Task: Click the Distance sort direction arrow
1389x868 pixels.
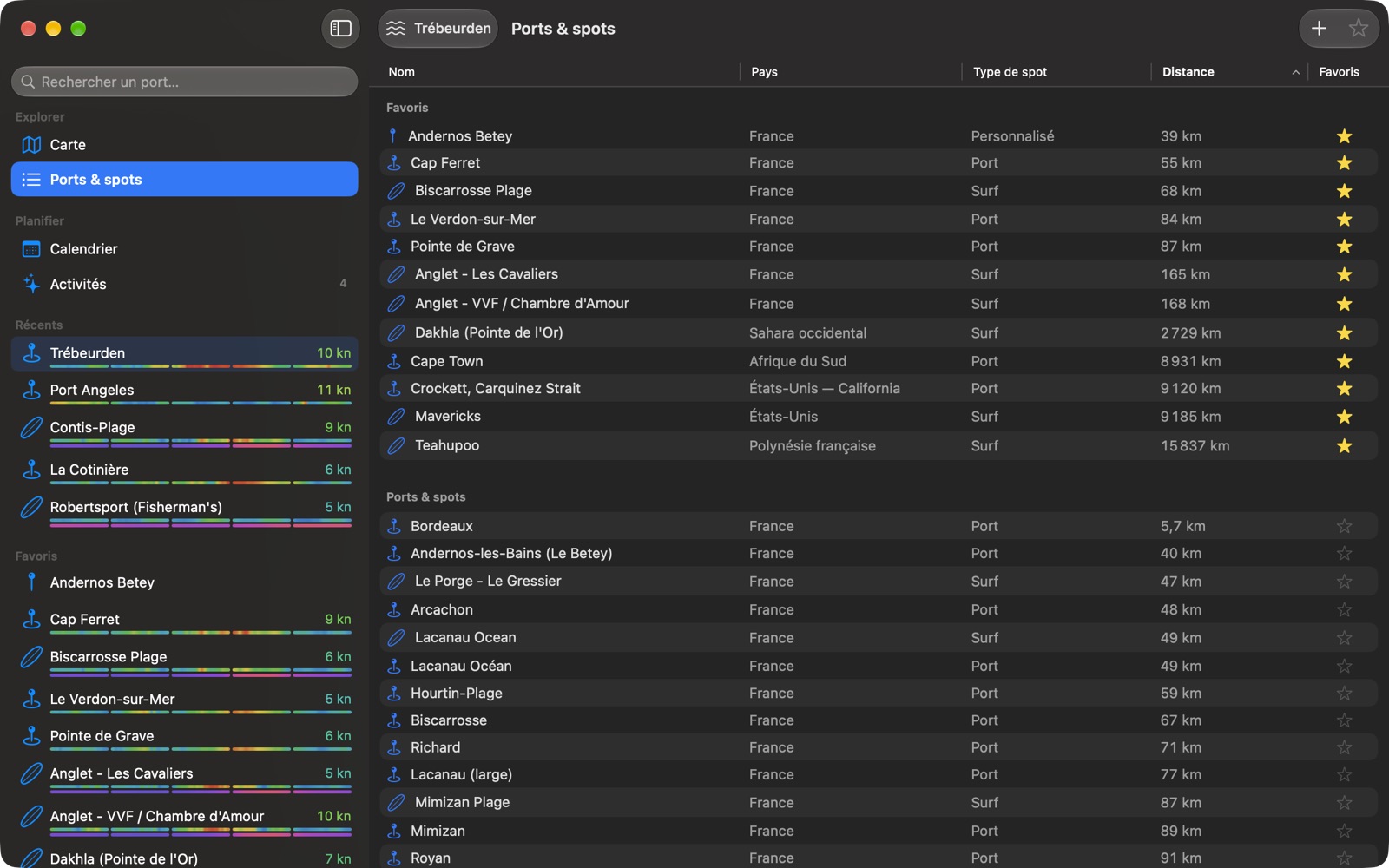Action: 1295,73
